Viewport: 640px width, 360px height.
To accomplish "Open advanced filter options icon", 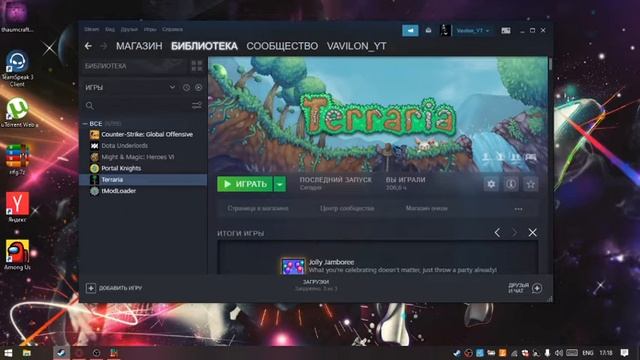I will pyautogui.click(x=197, y=106).
